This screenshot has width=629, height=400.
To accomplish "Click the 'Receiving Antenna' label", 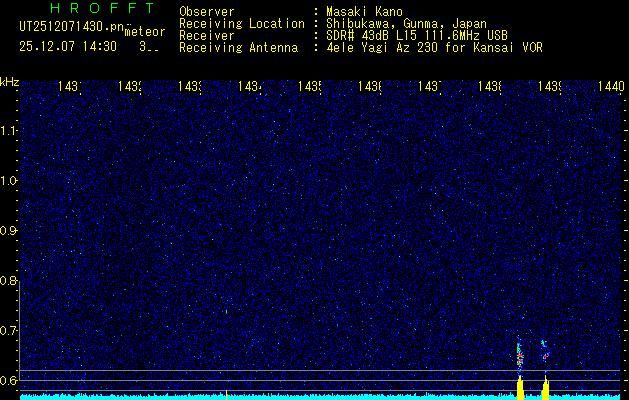I will (x=238, y=48).
